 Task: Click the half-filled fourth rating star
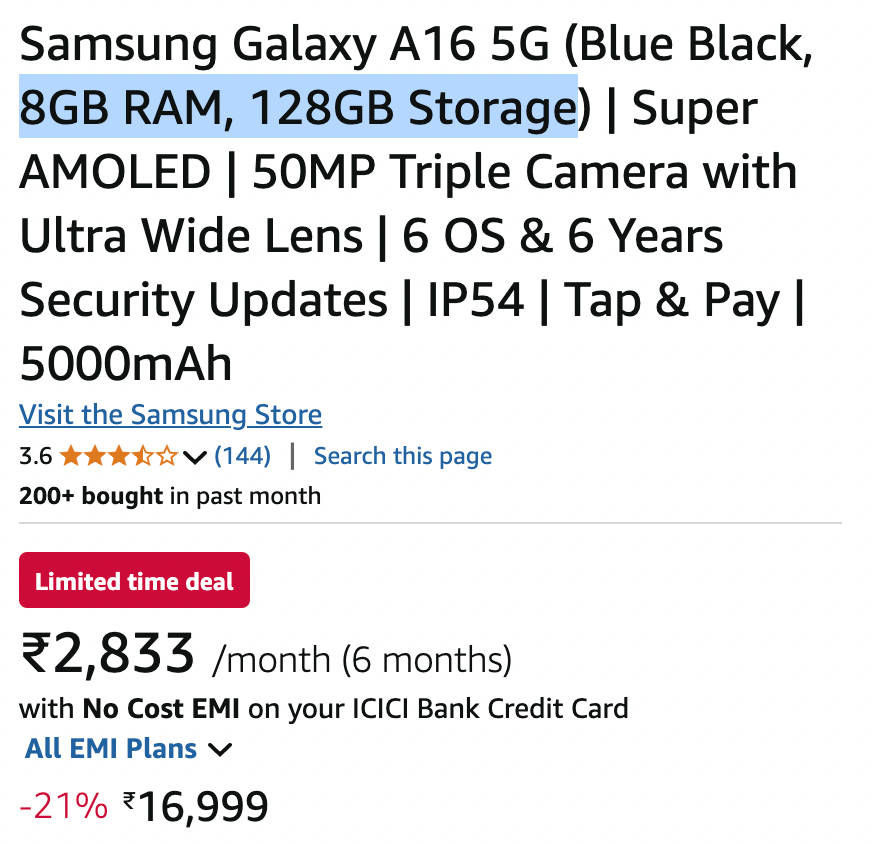tap(144, 457)
